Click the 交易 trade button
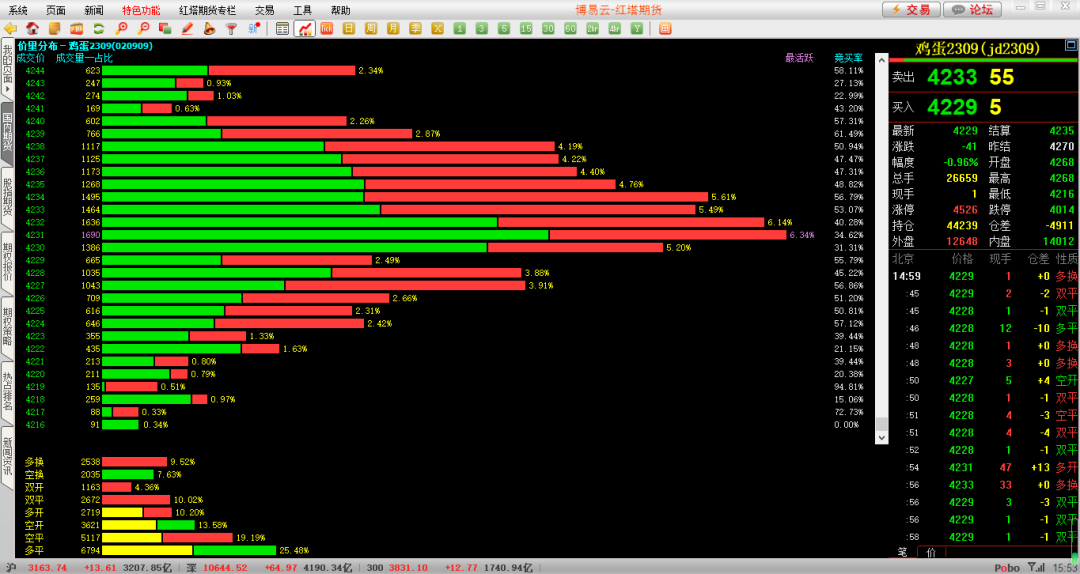The width and height of the screenshot is (1080, 574). (x=911, y=9)
